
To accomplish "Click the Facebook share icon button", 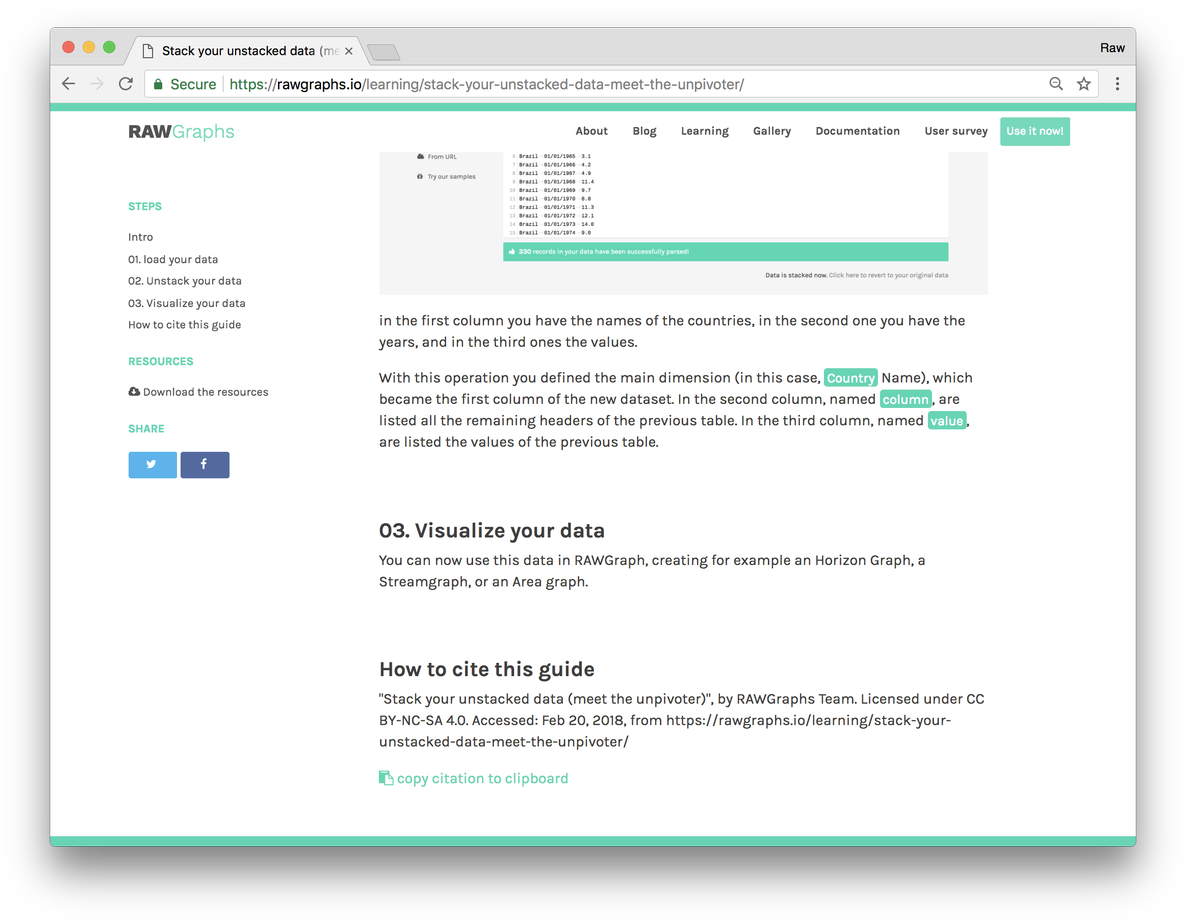I will [204, 465].
